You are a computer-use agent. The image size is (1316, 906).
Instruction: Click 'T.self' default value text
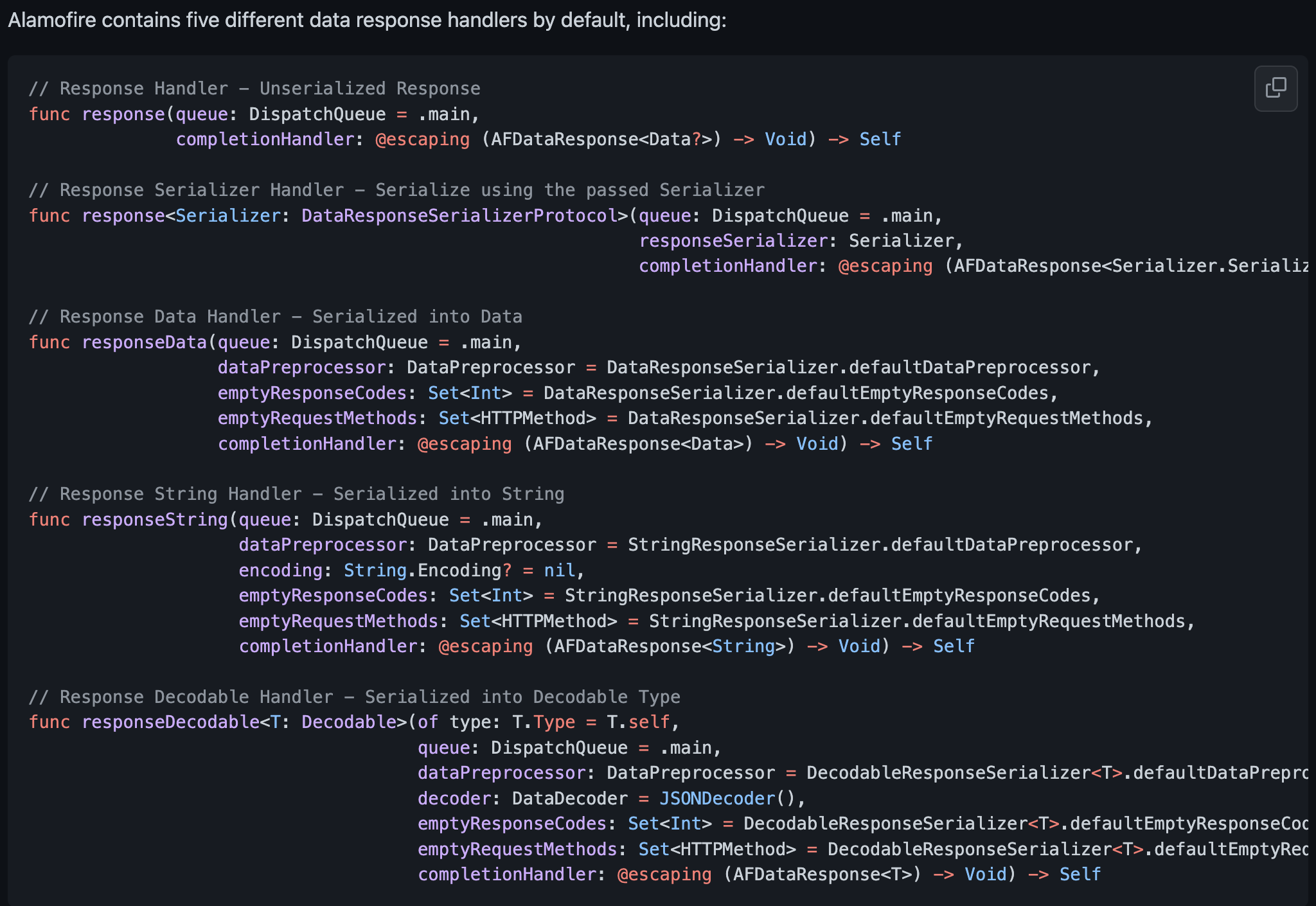click(638, 722)
